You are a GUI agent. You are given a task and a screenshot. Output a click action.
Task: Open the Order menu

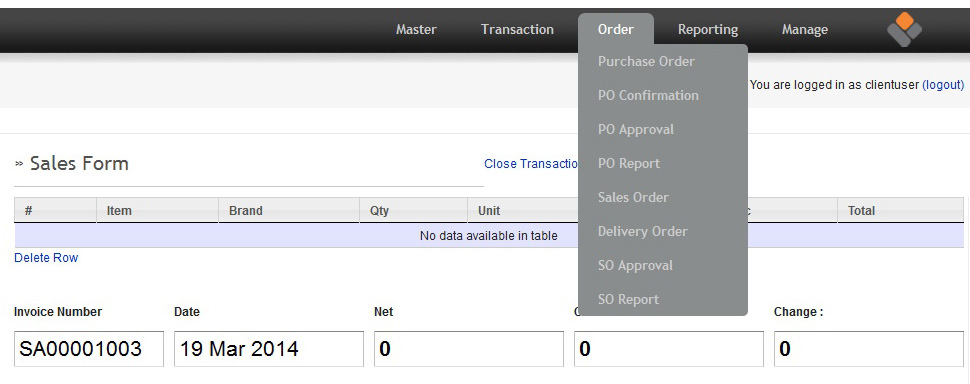tap(616, 29)
